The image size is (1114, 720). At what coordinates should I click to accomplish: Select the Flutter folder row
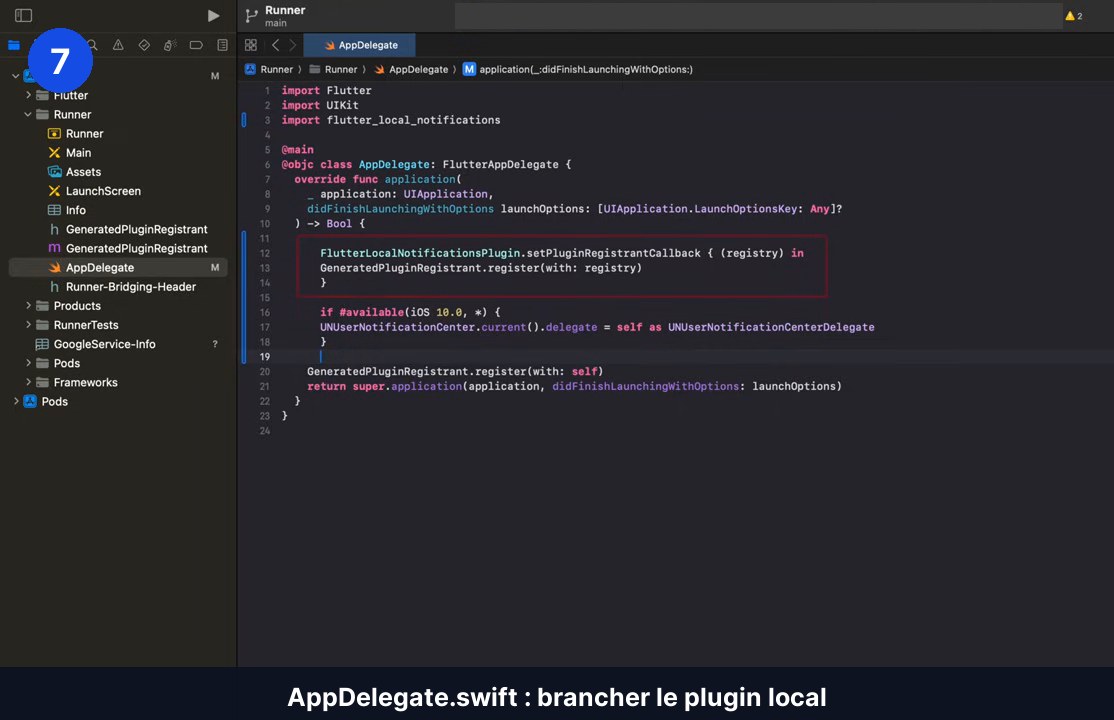point(118,95)
